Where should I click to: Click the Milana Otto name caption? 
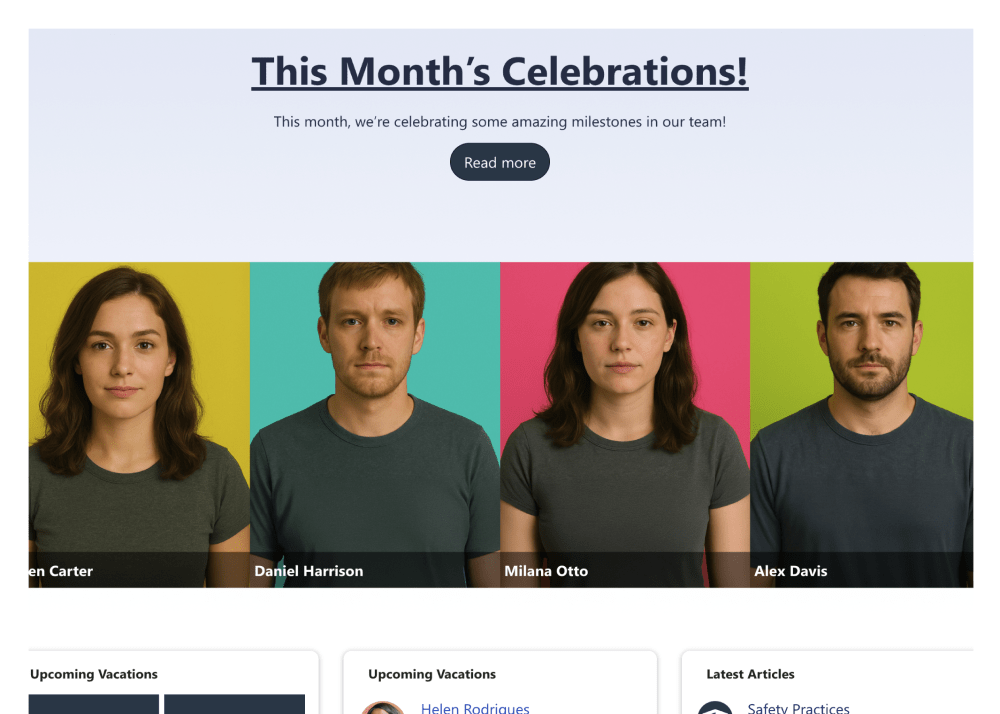tap(546, 571)
